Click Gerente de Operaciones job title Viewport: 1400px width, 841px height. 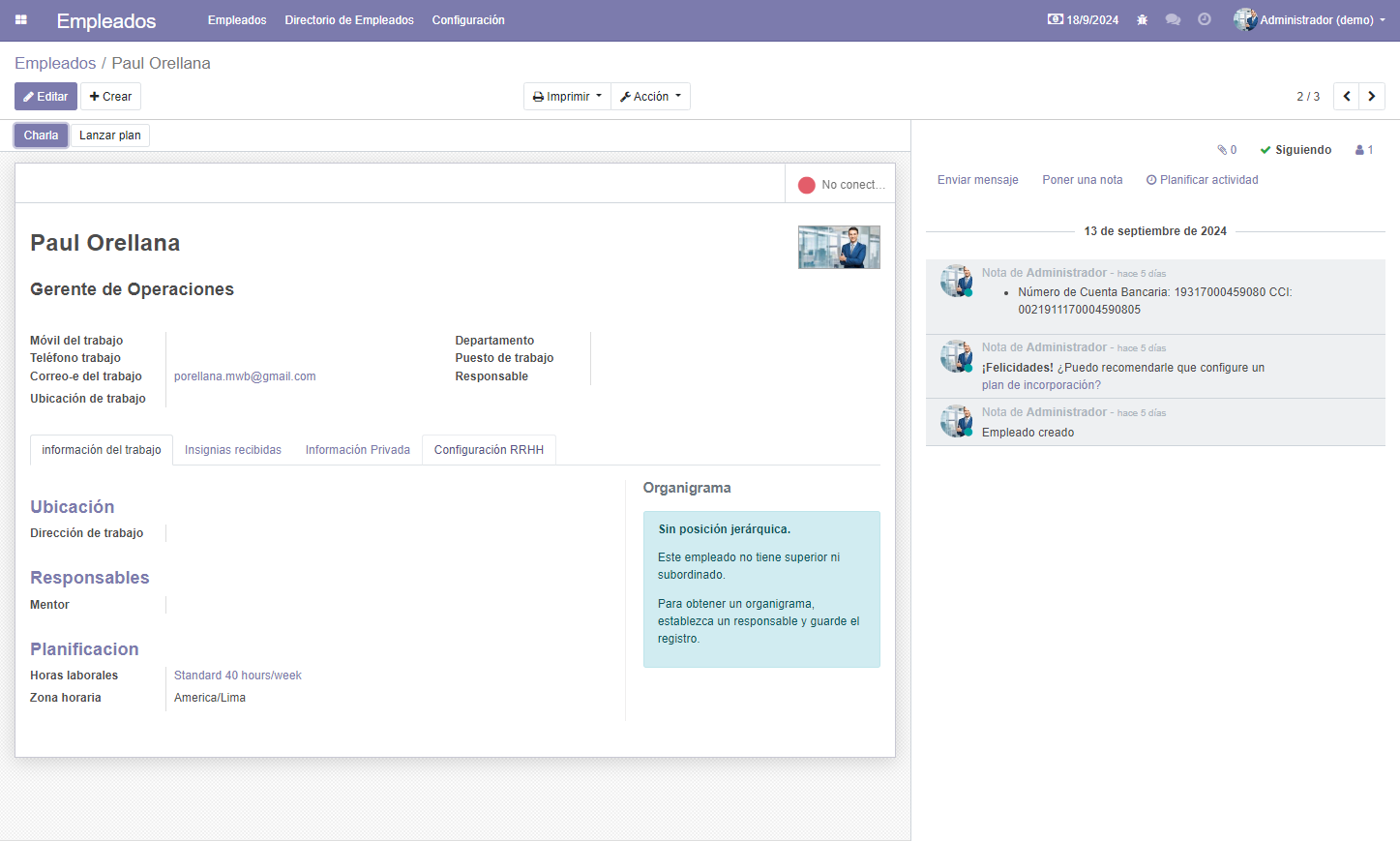click(x=132, y=289)
